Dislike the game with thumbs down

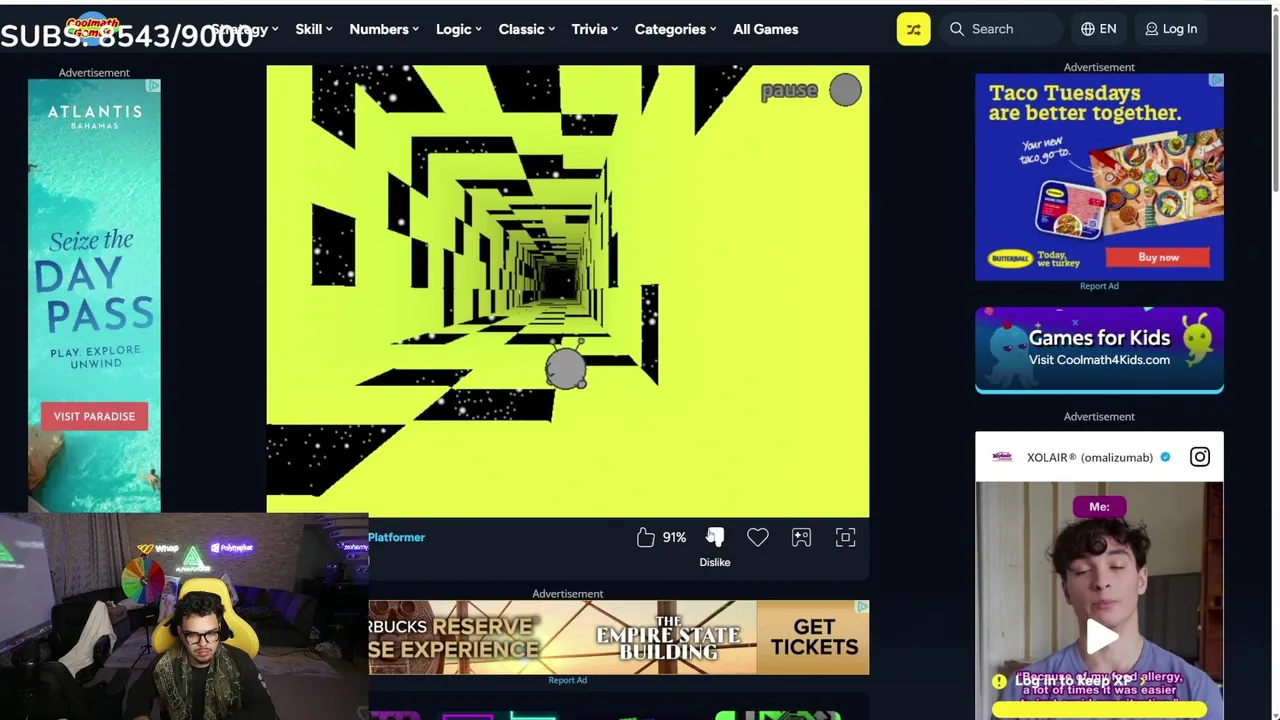coord(715,538)
